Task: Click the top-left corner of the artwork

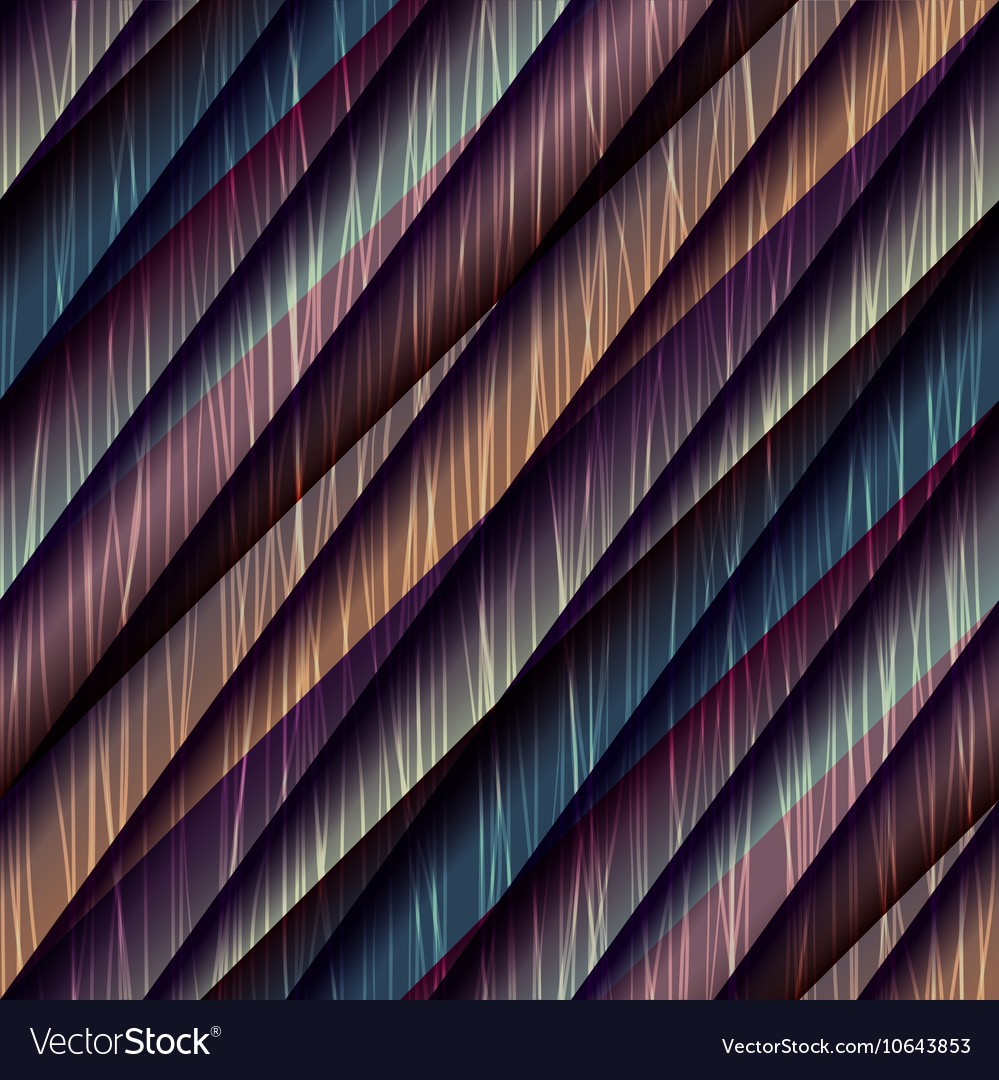Action: (40, 40)
